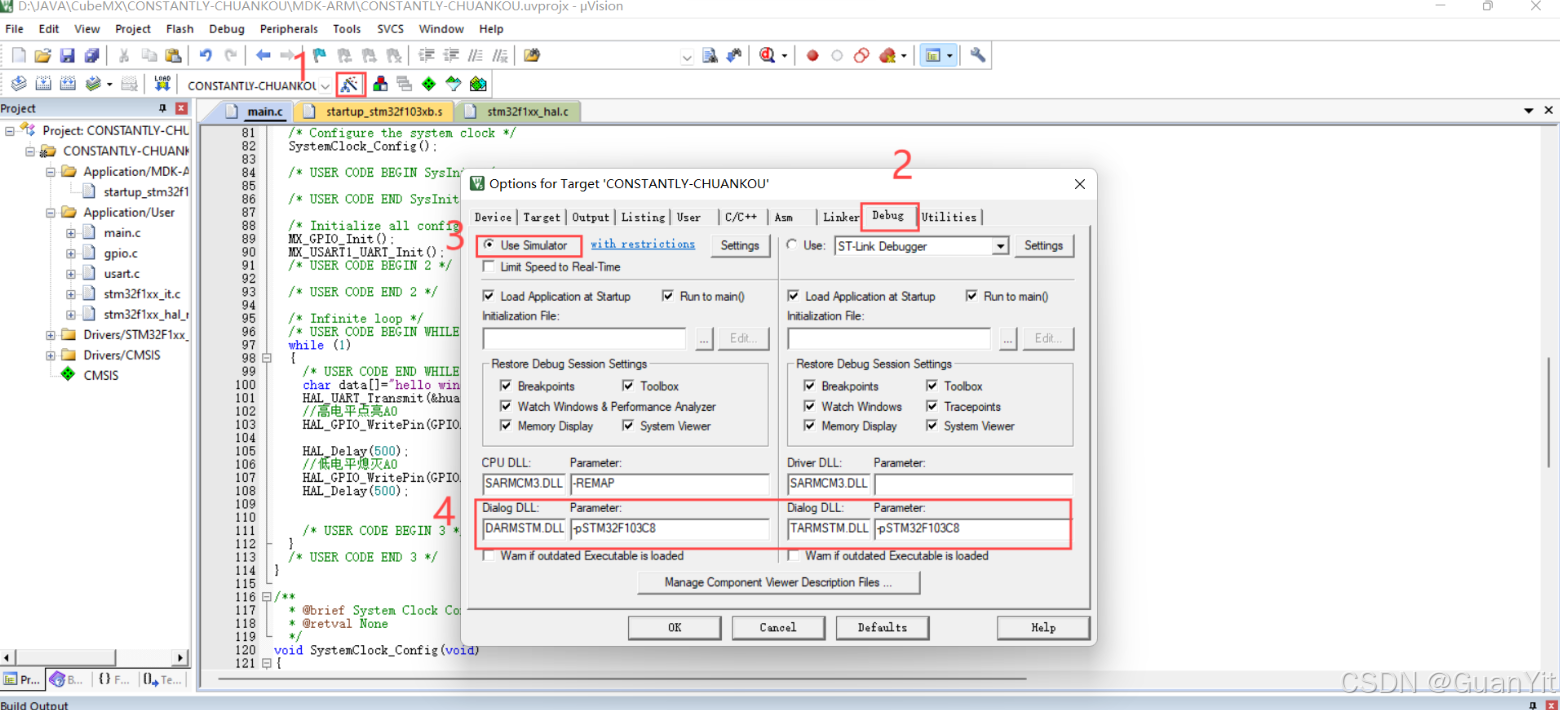
Task: Enable Limit Speed to Real-Time
Action: click(x=489, y=267)
